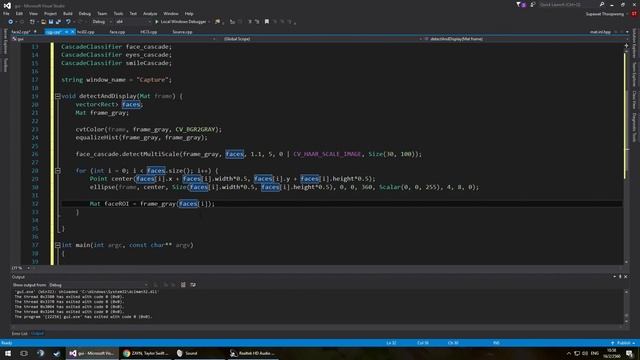Click the New Project toolbar icon
The height and width of the screenshot is (360, 640).
coord(32,22)
